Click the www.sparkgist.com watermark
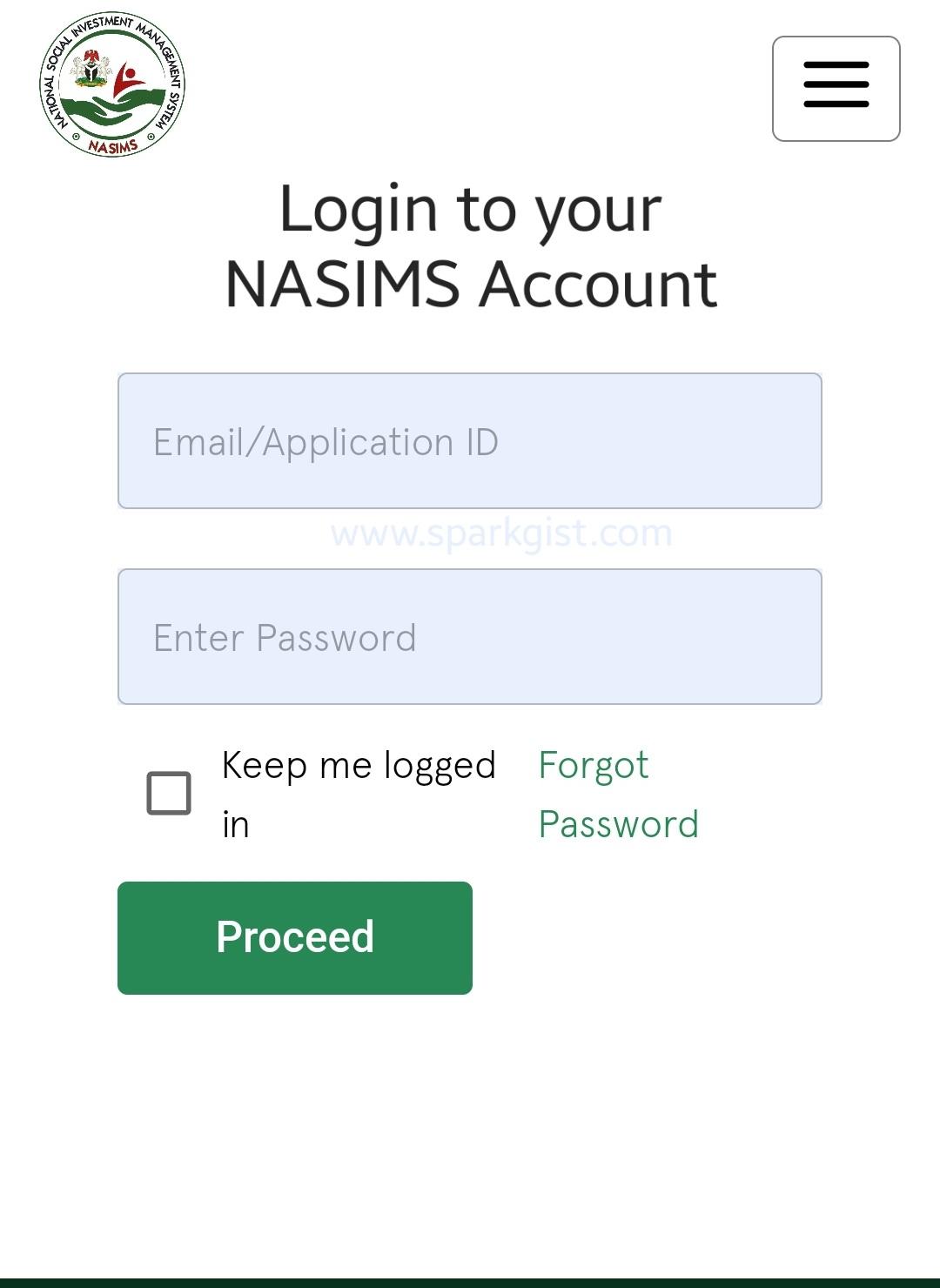 (502, 533)
